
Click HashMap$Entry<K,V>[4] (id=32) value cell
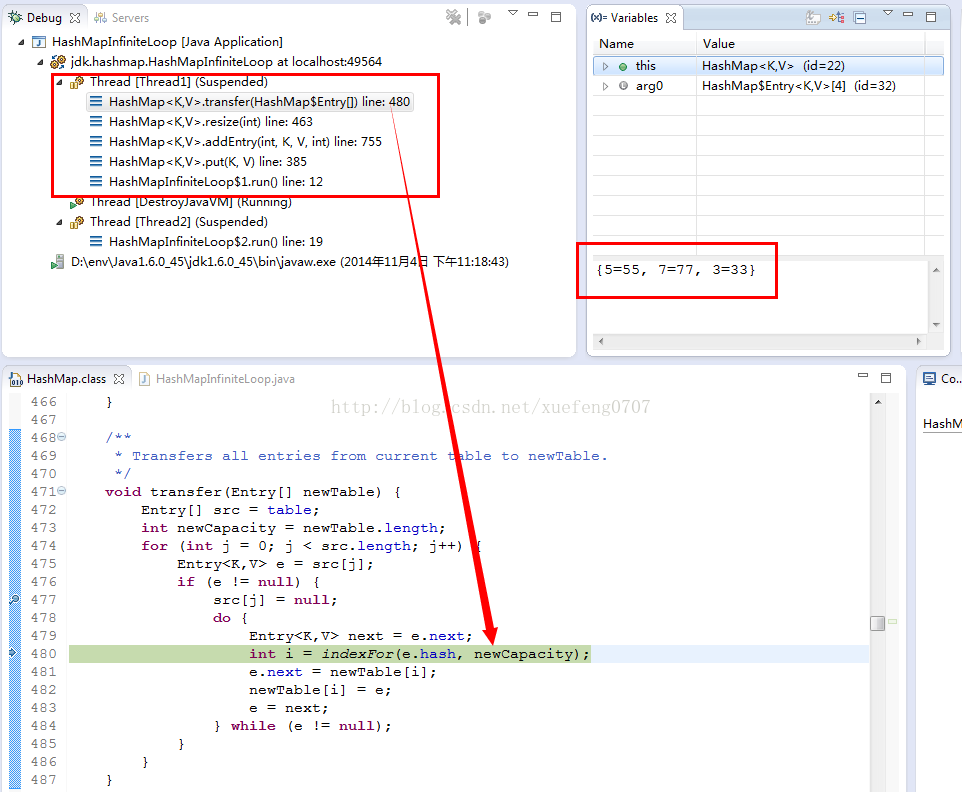[798, 87]
